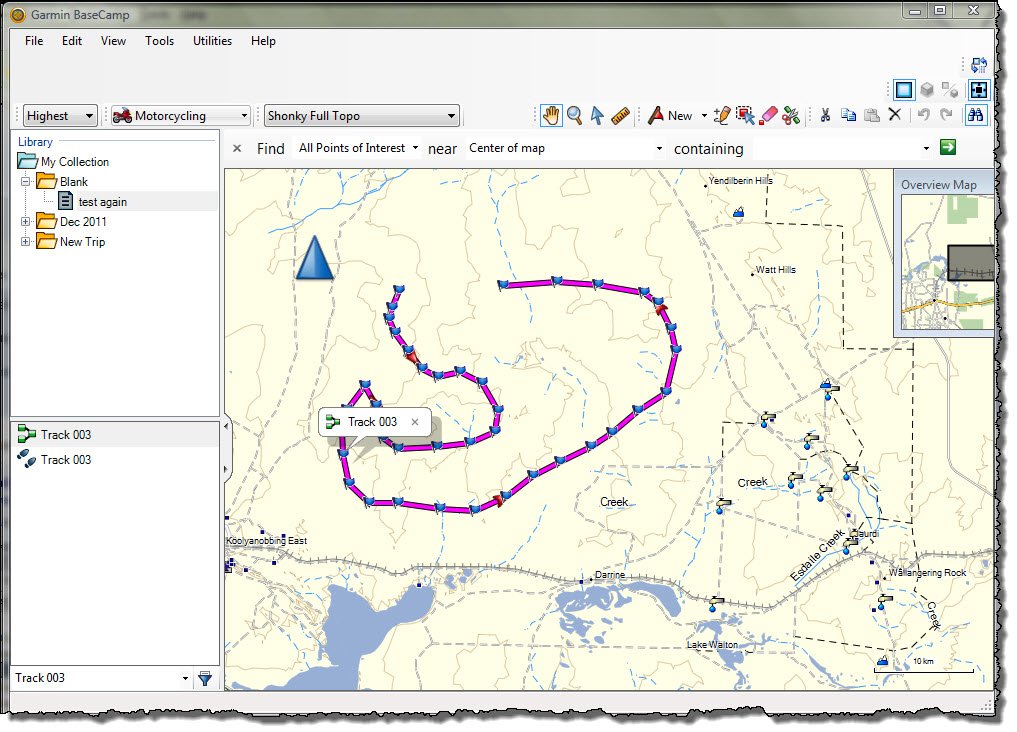
Task: Select the test again list
Action: point(93,202)
